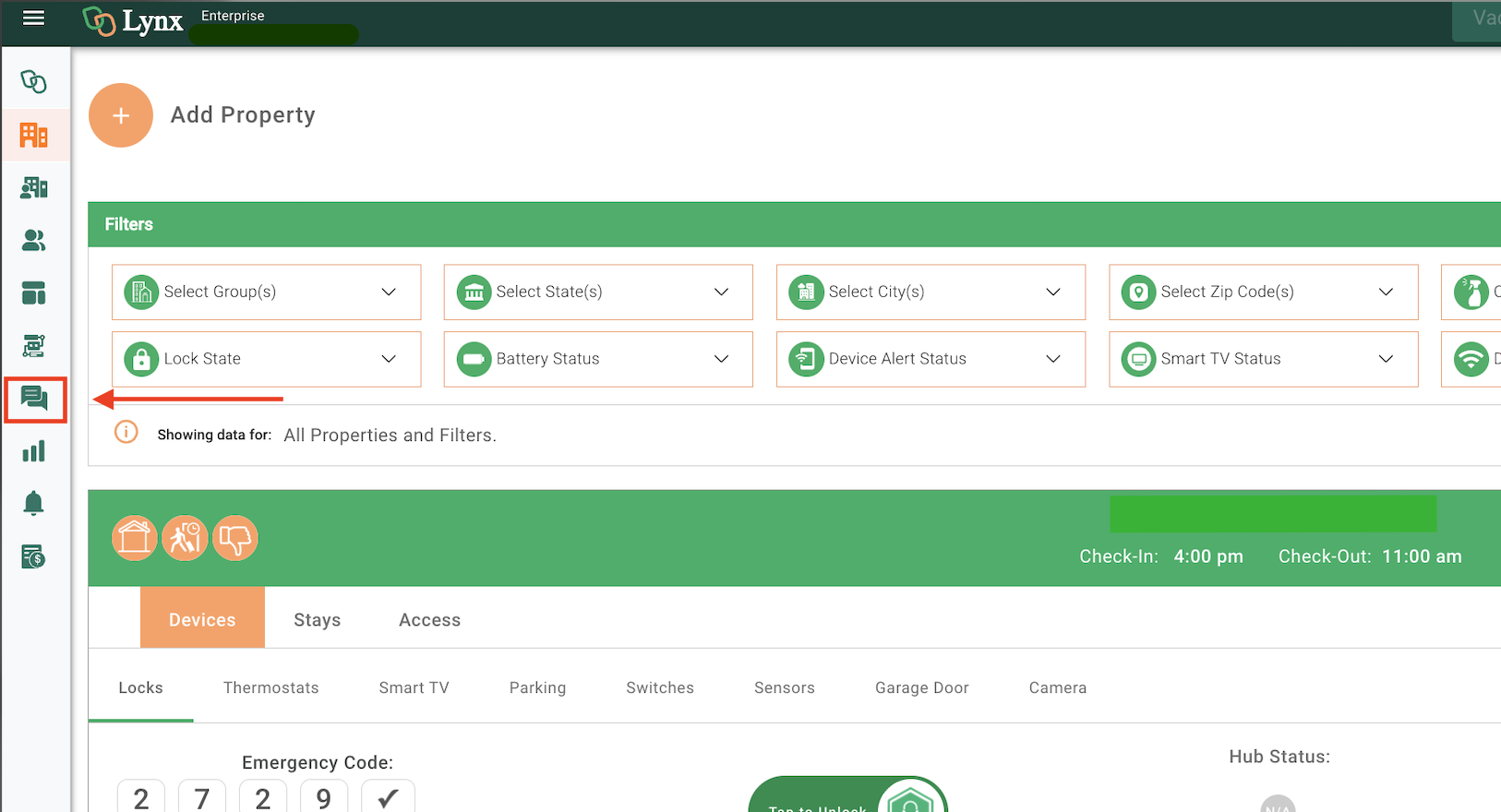Image resolution: width=1501 pixels, height=812 pixels.
Task: Click the device alert icon
Action: click(x=806, y=359)
